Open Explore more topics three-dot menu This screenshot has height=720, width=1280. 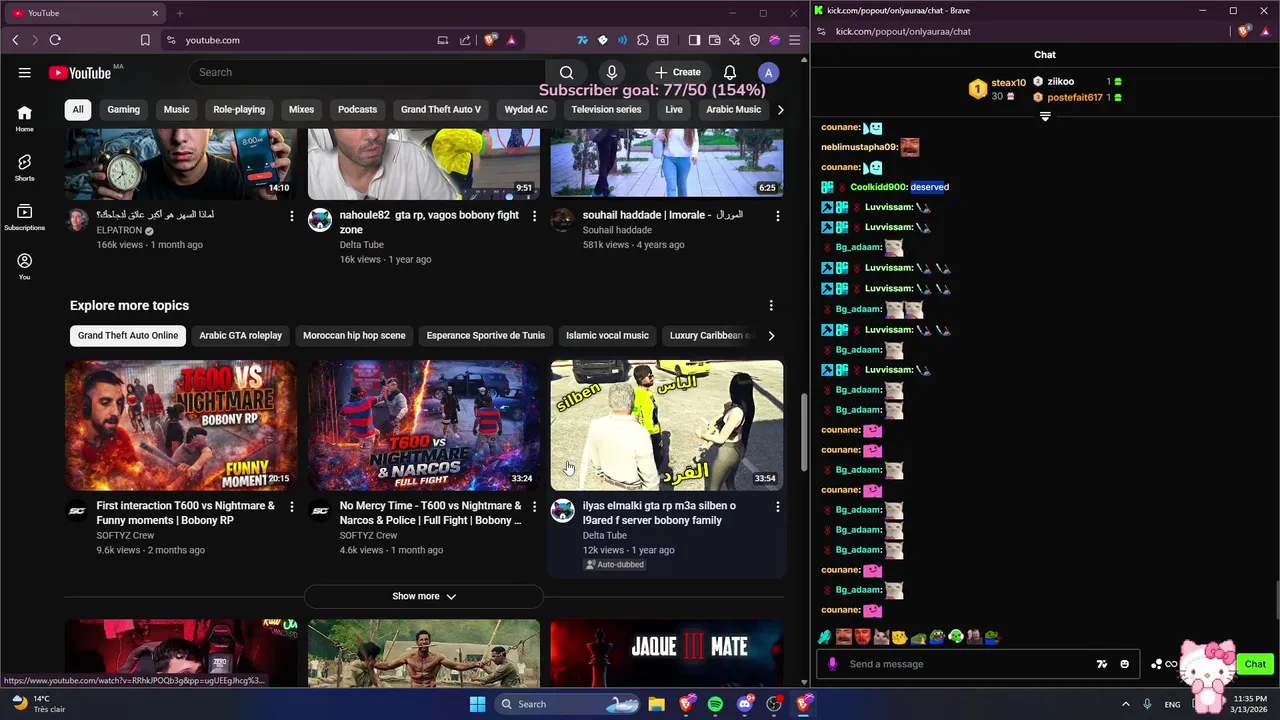pyautogui.click(x=770, y=306)
